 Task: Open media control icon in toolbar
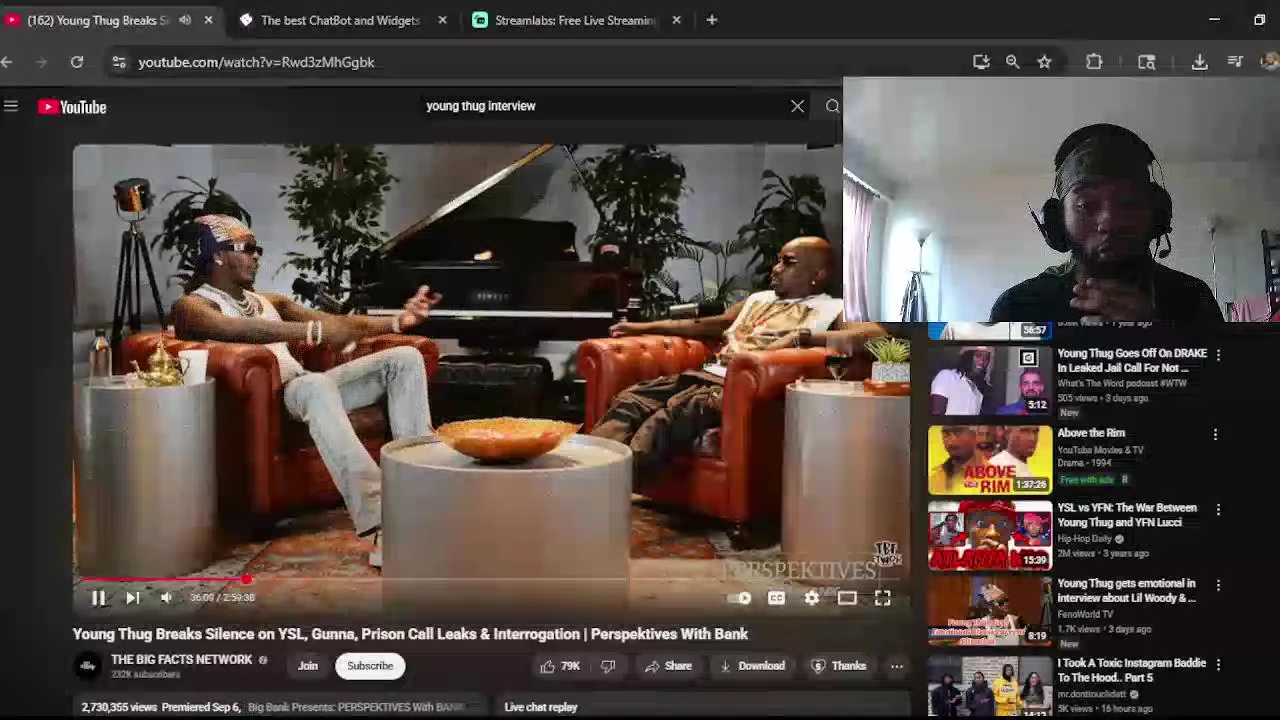tap(1235, 62)
